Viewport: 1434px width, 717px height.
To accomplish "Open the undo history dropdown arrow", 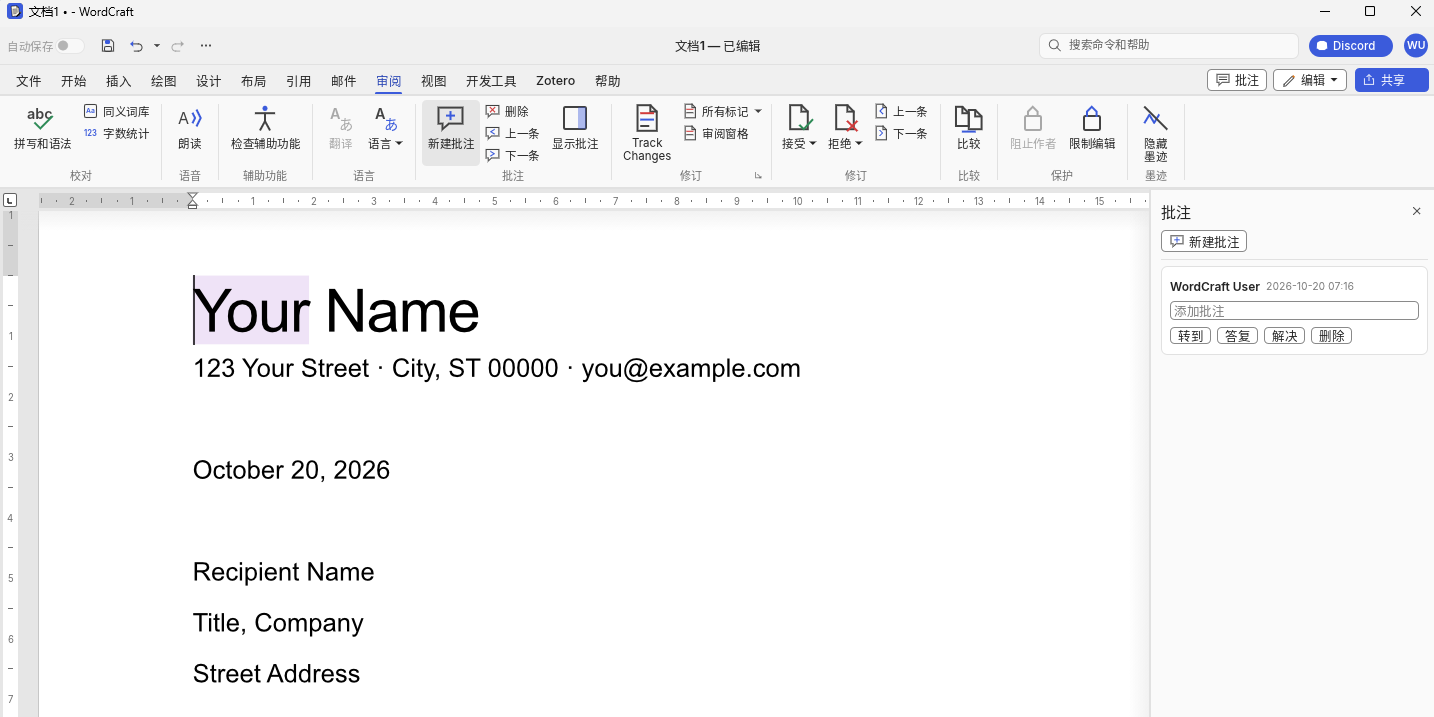I will [x=157, y=46].
